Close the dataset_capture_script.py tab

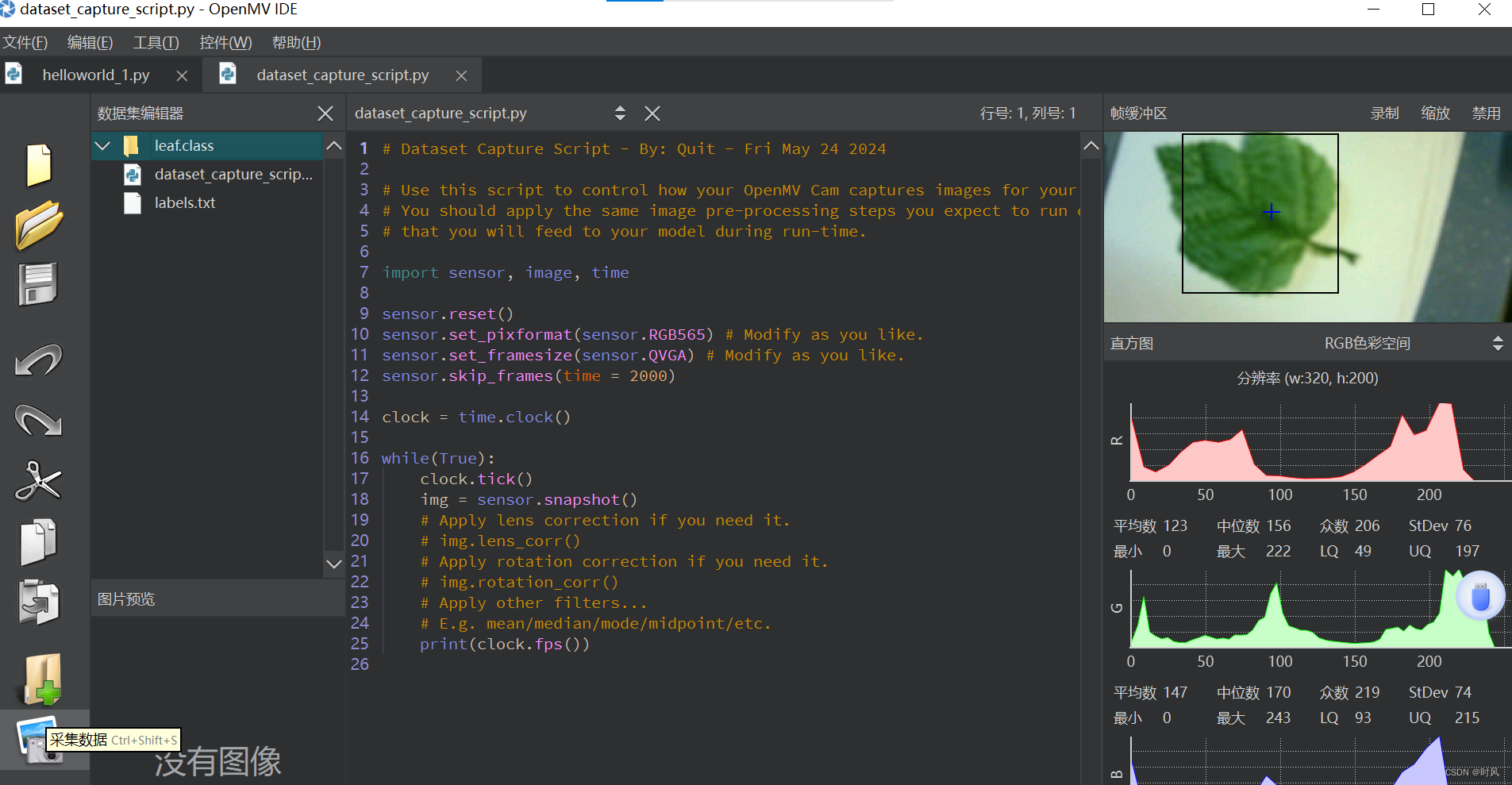click(461, 75)
